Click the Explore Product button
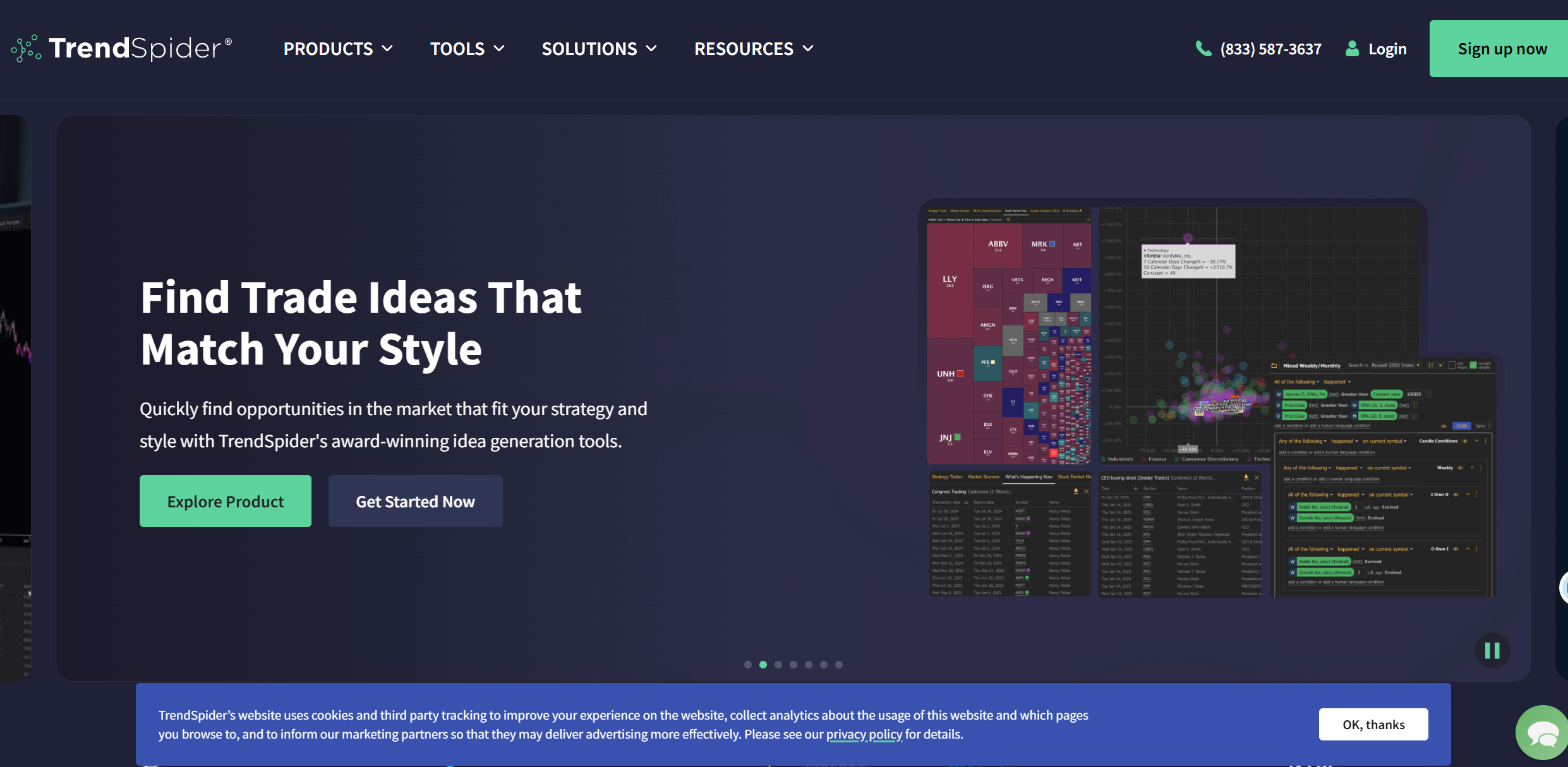The width and height of the screenshot is (1568, 767). tap(226, 501)
